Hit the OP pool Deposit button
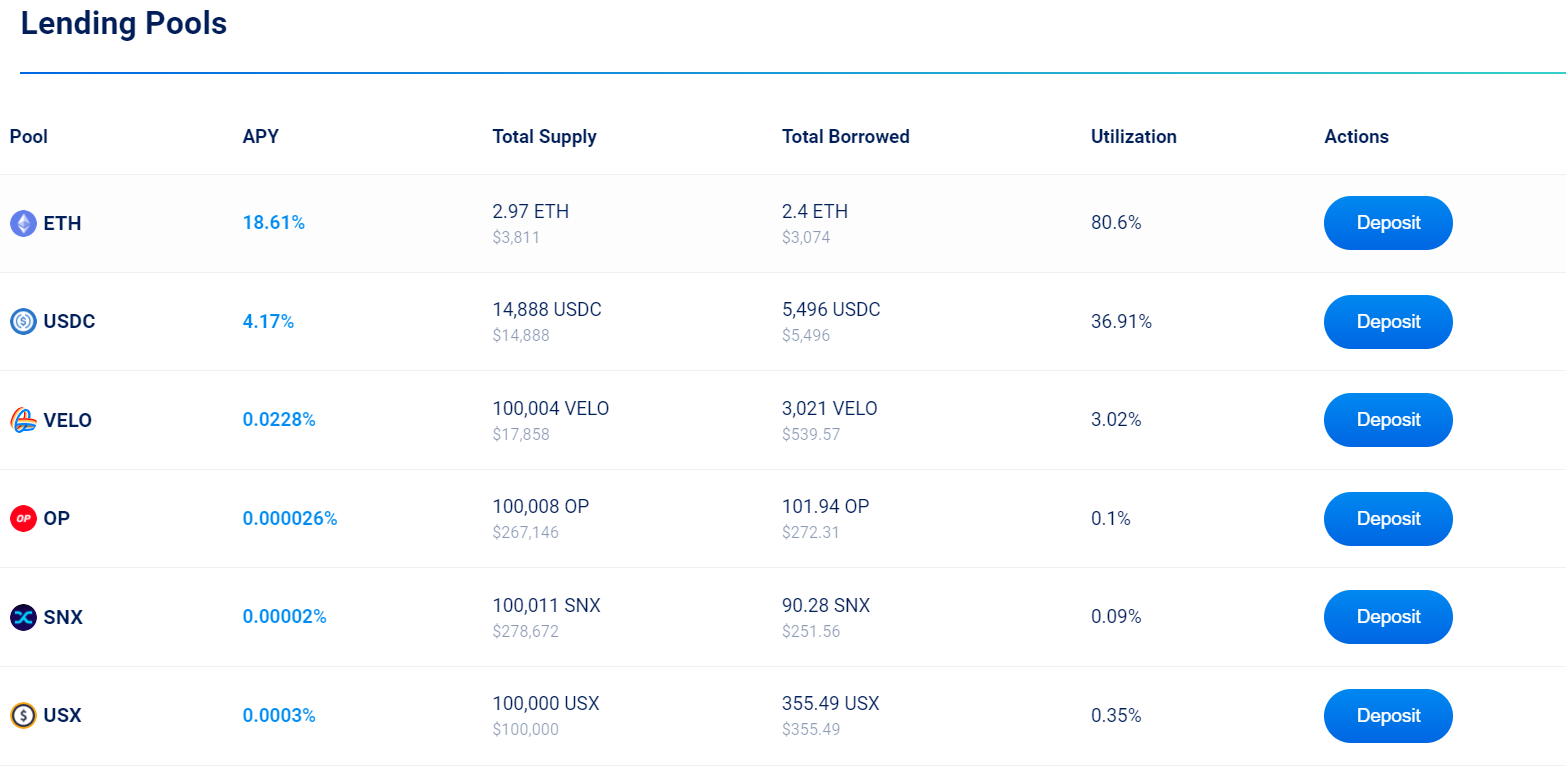 [x=1387, y=518]
